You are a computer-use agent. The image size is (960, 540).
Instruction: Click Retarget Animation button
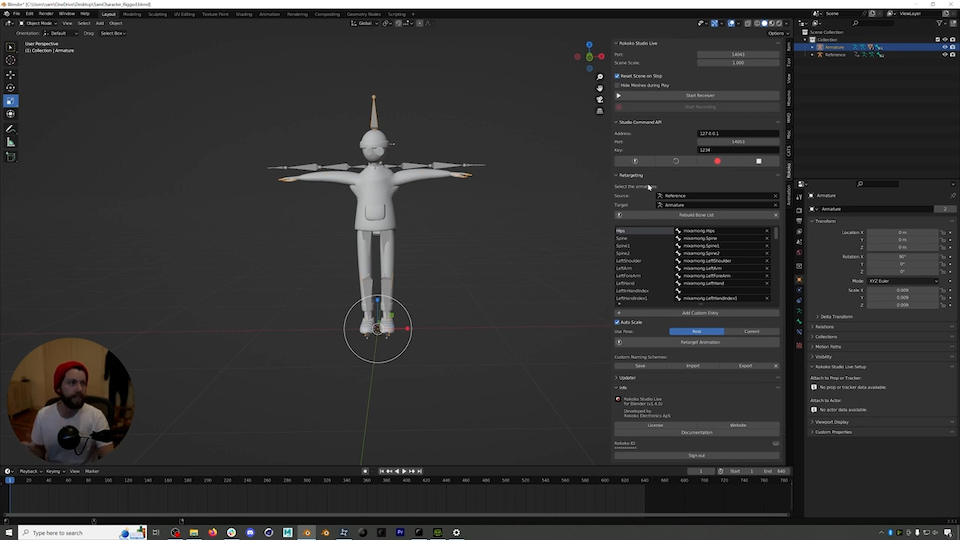[697, 342]
